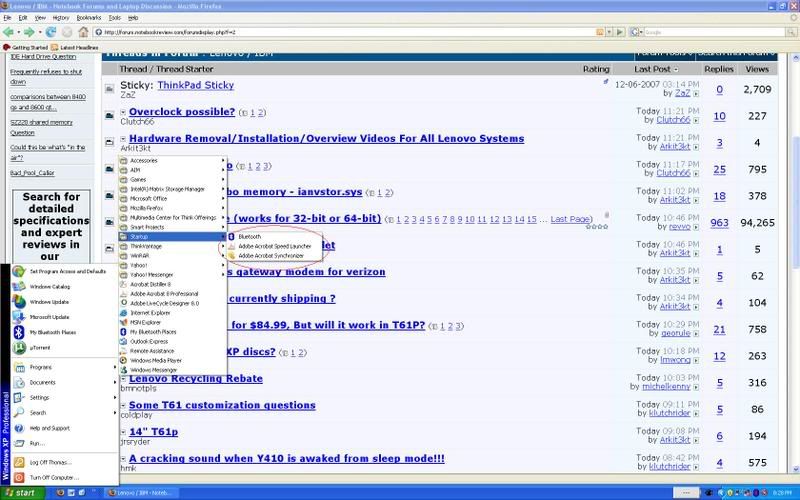The image size is (800, 500).
Task: Click the Last Page link
Action: (570, 219)
